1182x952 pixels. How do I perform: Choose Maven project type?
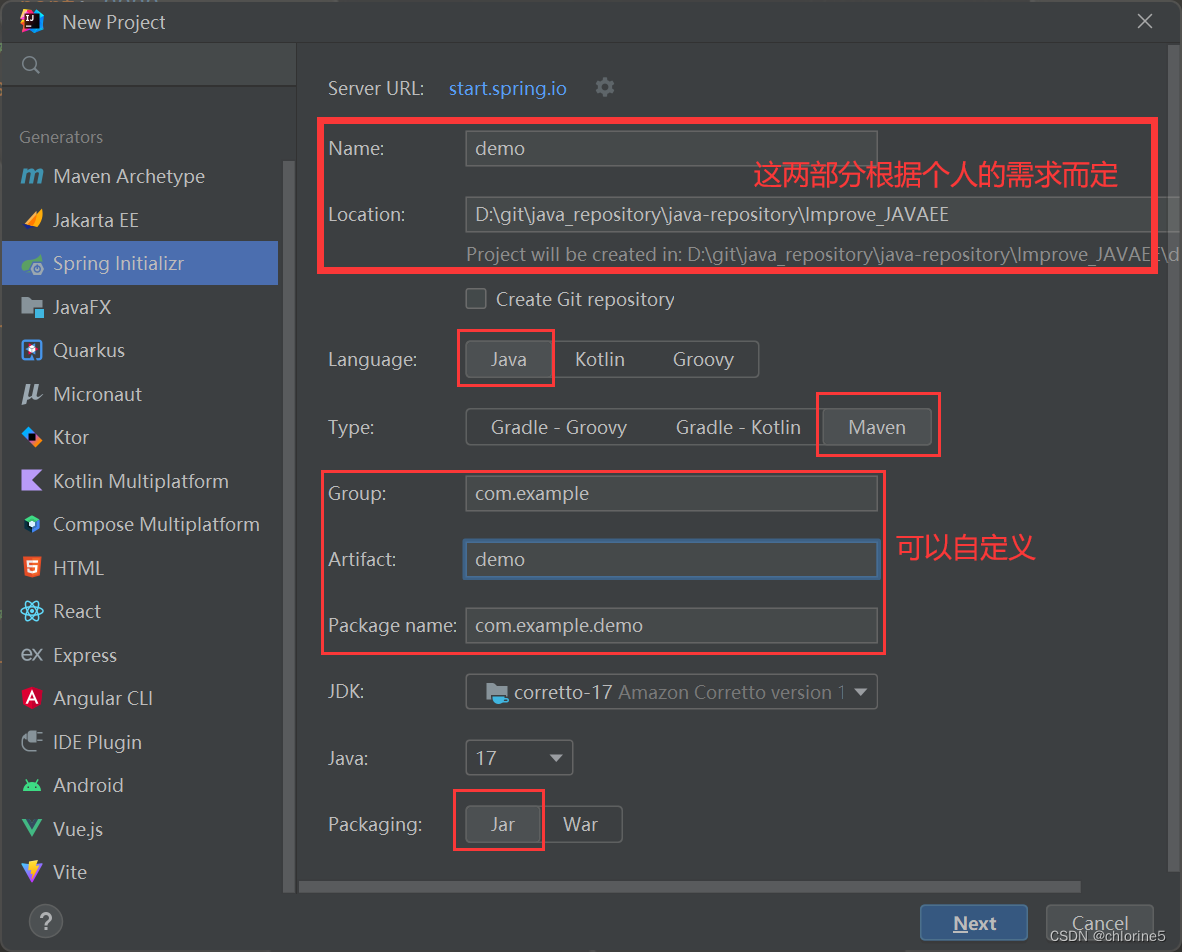(877, 427)
